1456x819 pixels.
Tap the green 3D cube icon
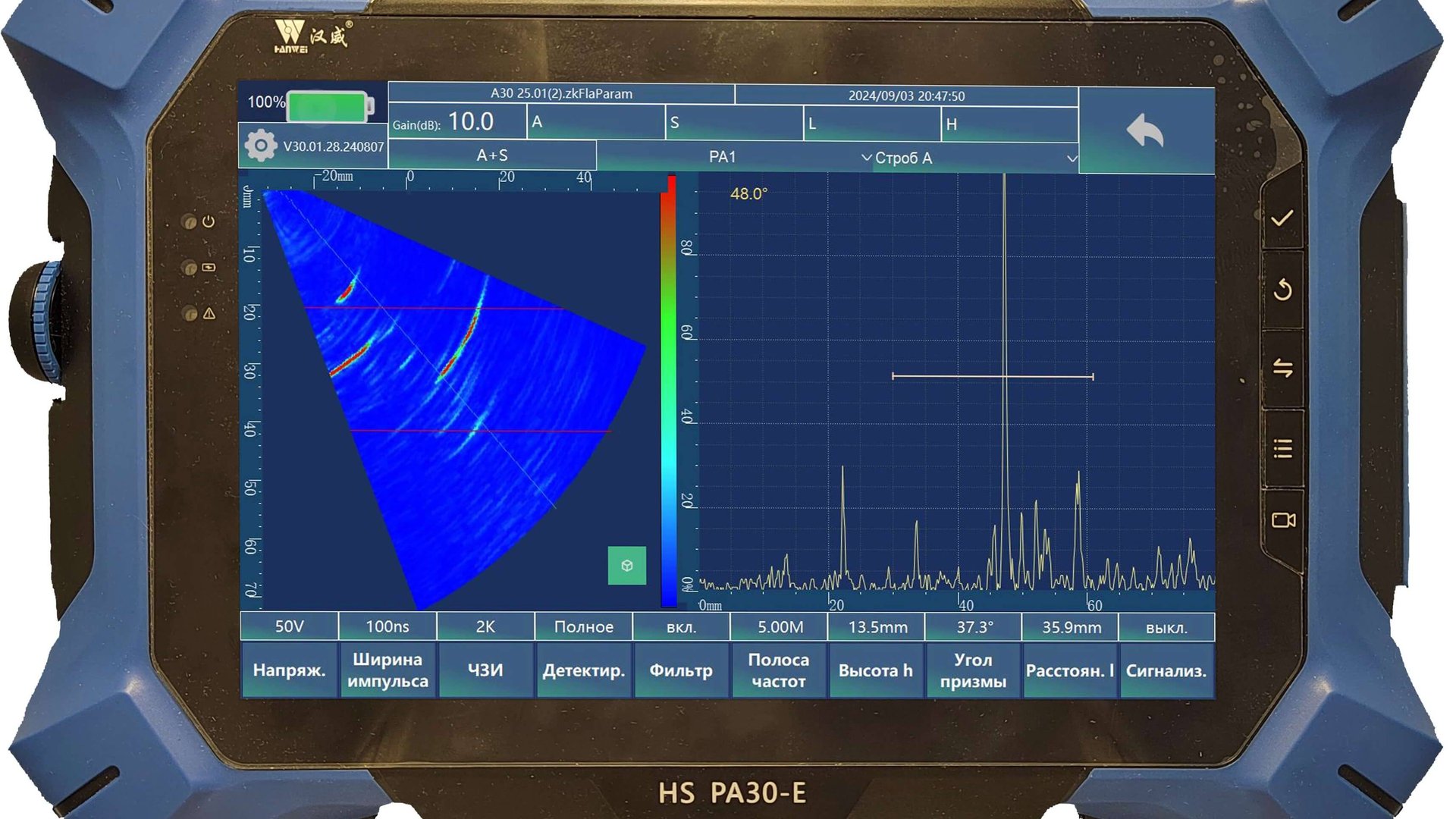coord(627,566)
